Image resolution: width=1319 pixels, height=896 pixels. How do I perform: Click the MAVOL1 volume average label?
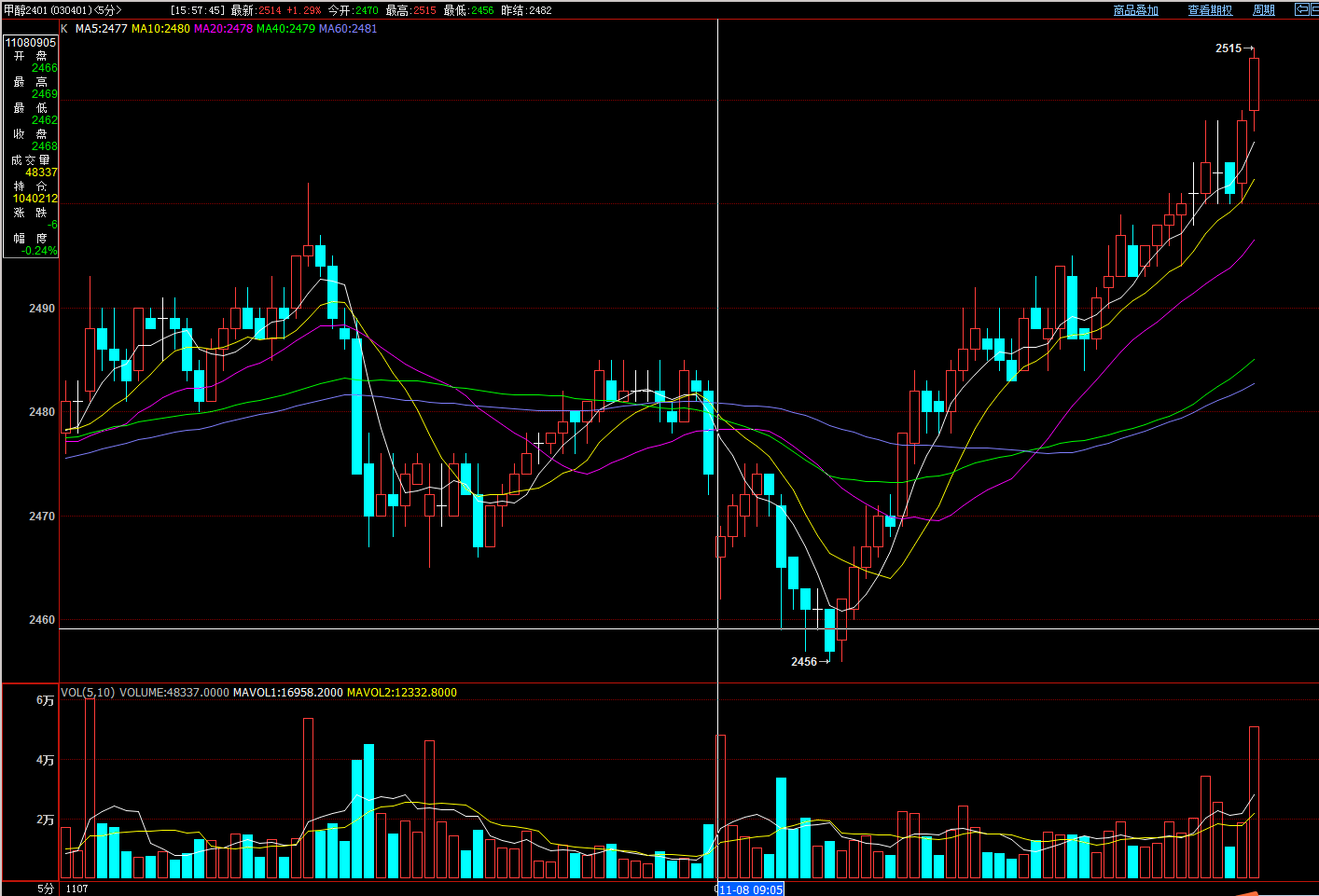[287, 693]
